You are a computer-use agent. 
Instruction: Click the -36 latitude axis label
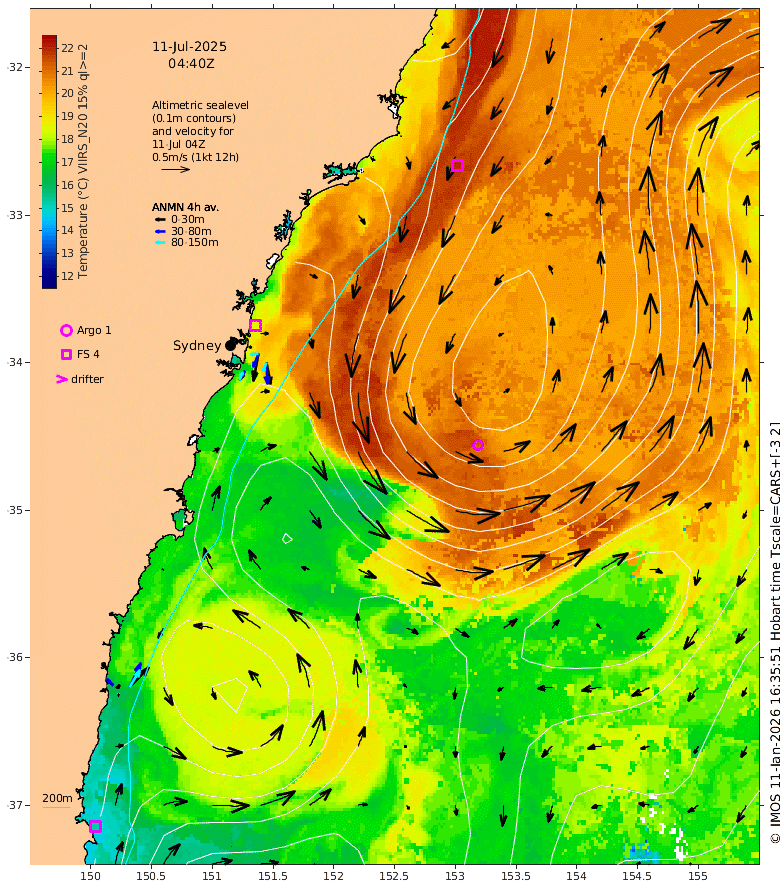point(16,657)
